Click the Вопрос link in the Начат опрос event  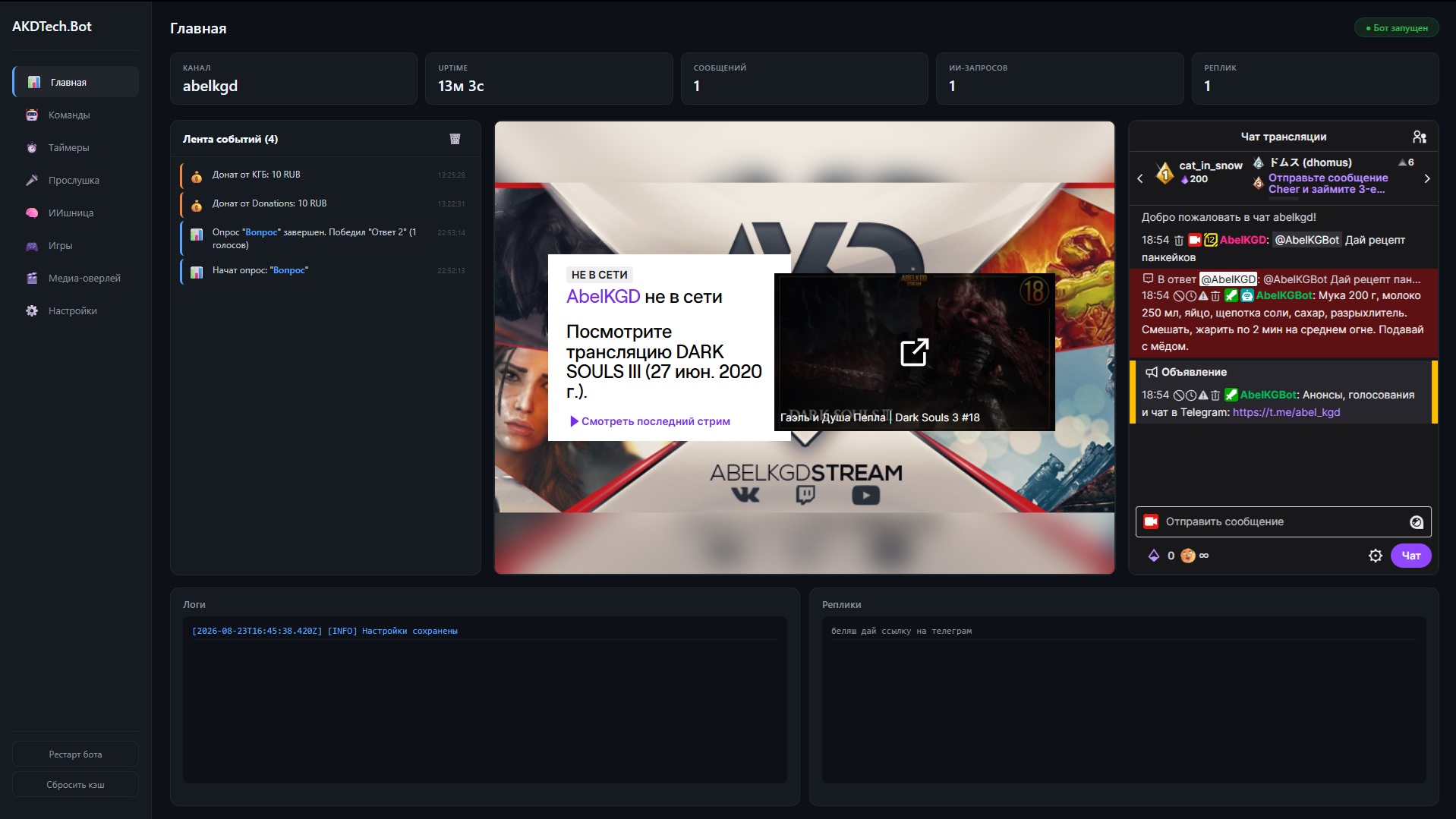(x=289, y=270)
